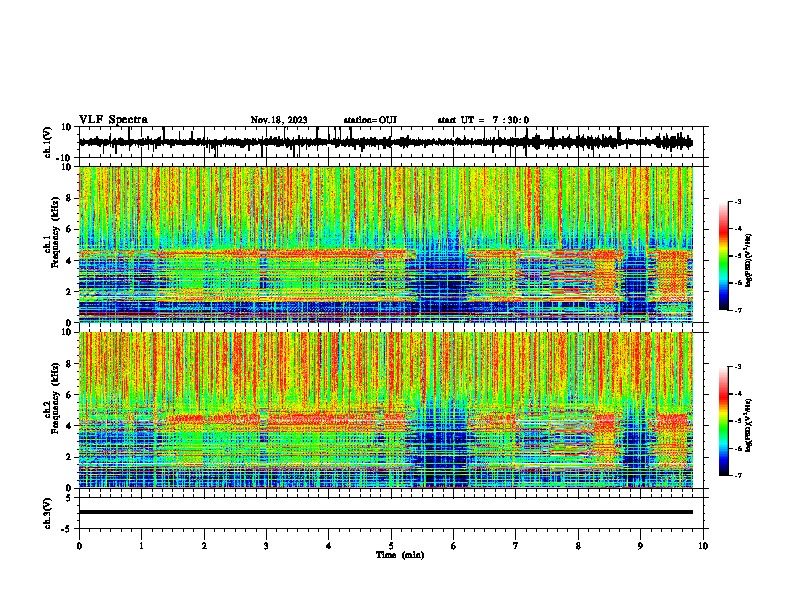Click time axis tick label "0"
This screenshot has height=612, width=792.
point(79,546)
